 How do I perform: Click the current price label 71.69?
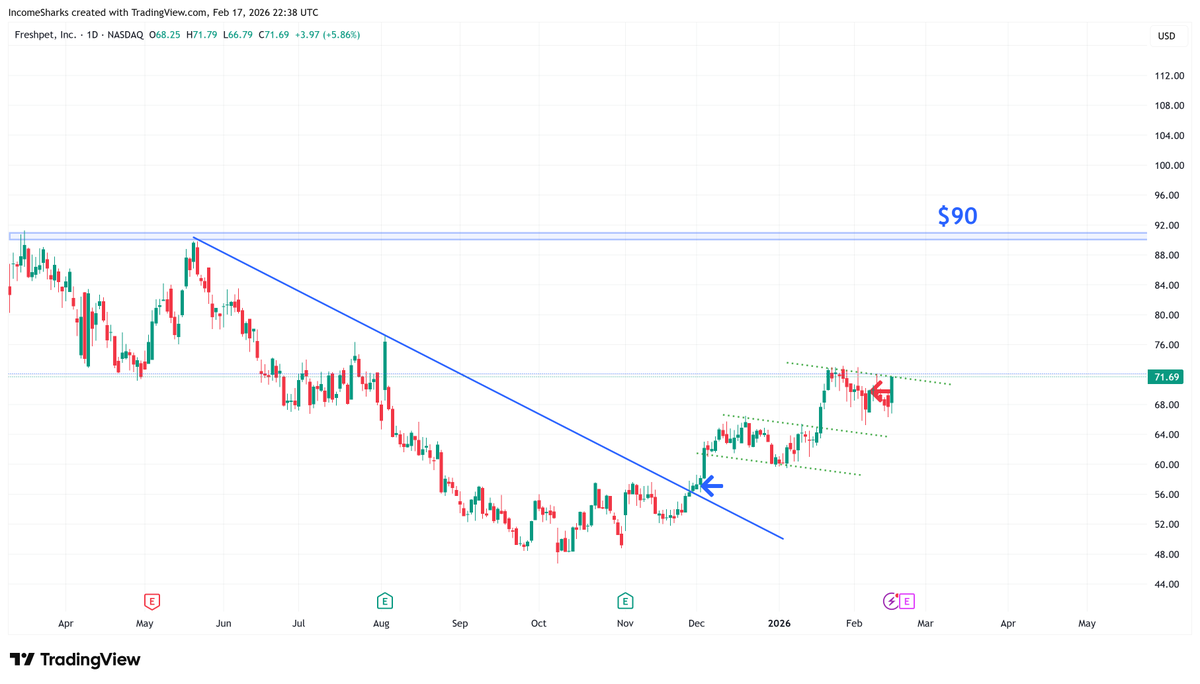click(x=1166, y=377)
